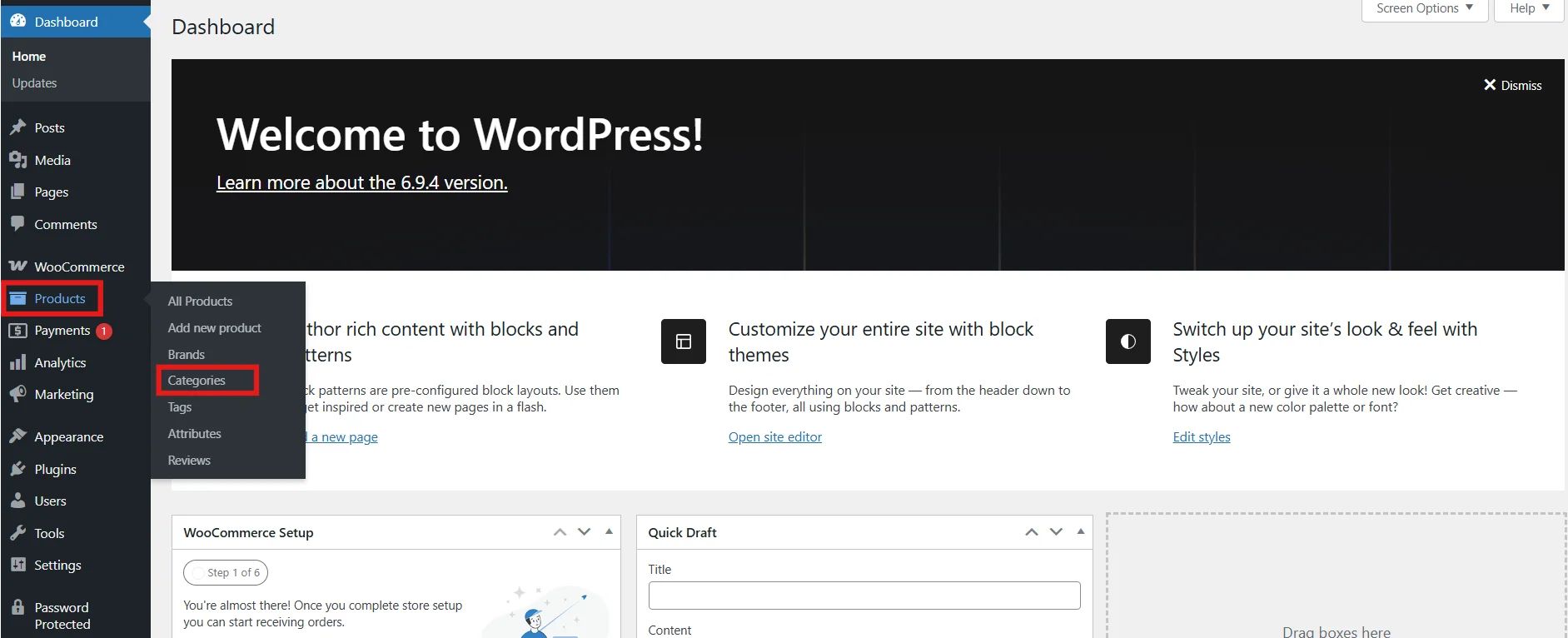Click the WooCommerce logo icon
1568x638 pixels.
tap(17, 267)
